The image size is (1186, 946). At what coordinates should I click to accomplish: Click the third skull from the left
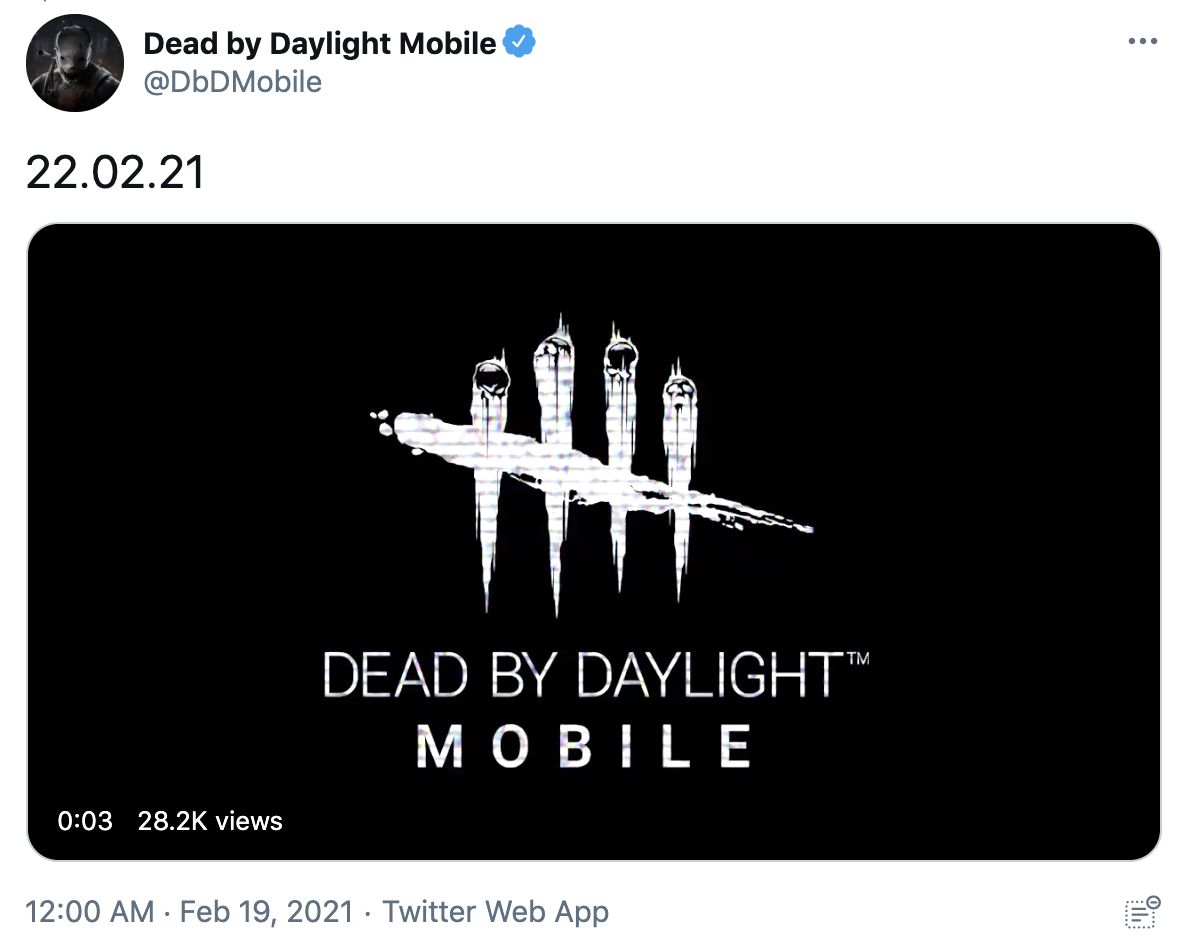[x=621, y=356]
